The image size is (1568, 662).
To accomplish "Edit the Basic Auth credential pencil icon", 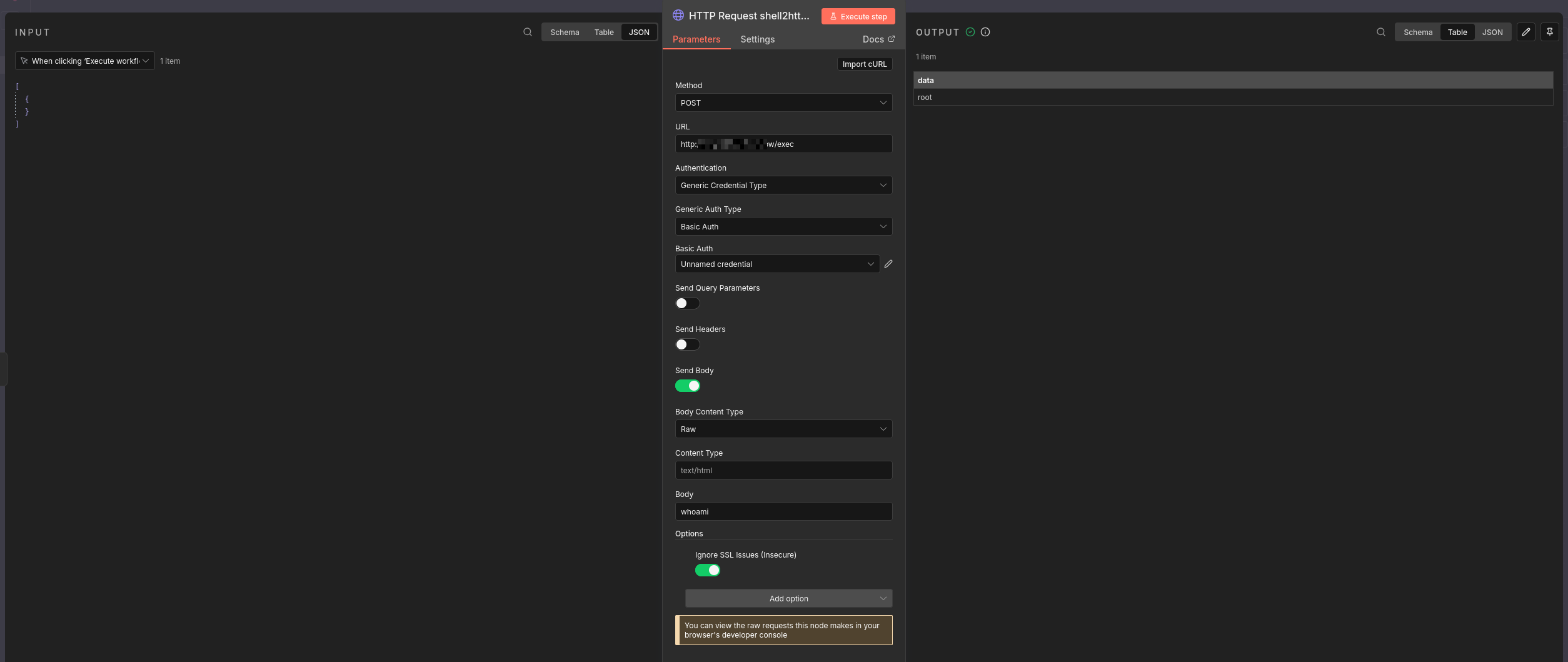I will tap(888, 264).
